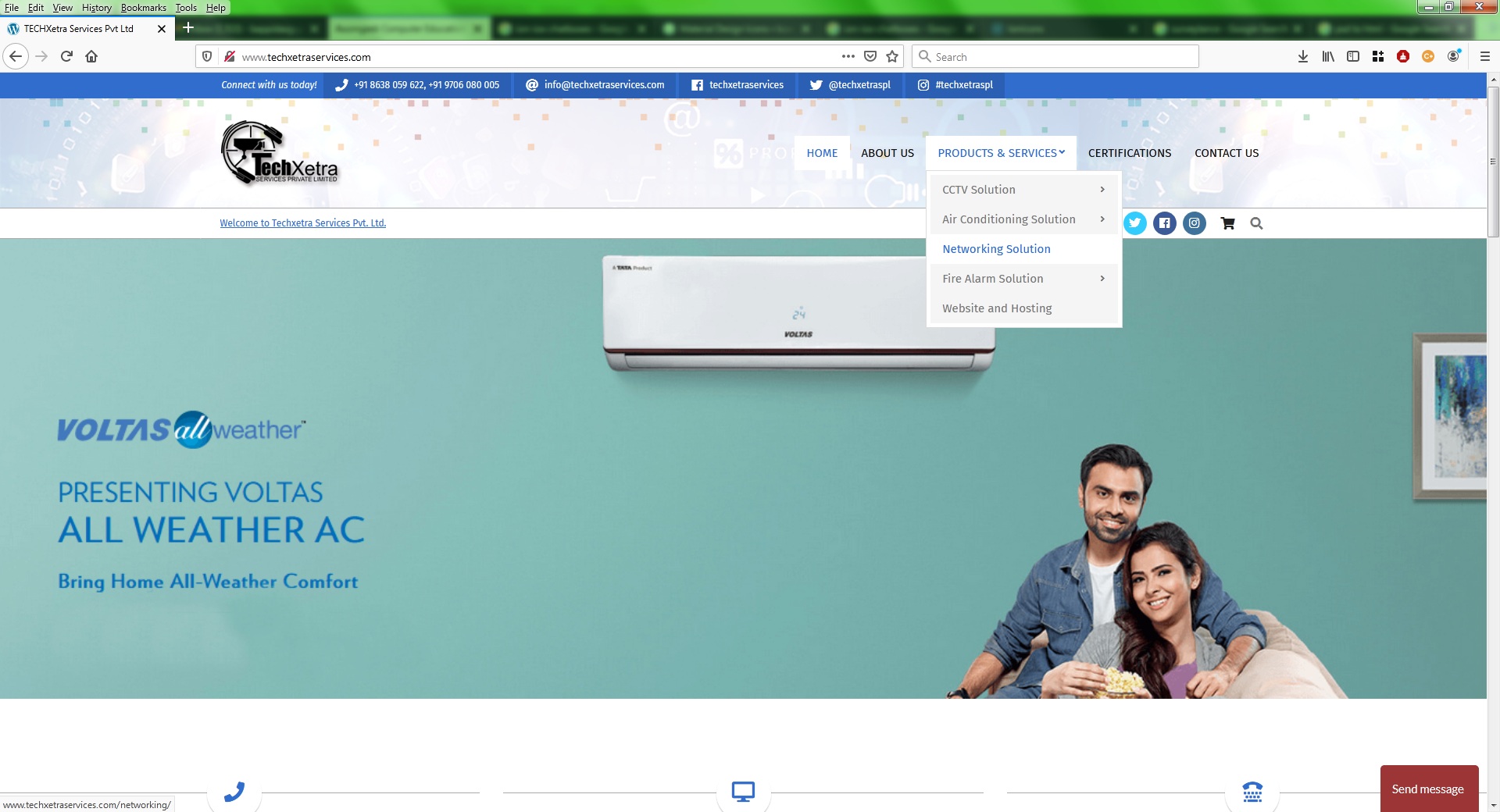Open tracking protection shield info
This screenshot has width=1500, height=812.
(207, 56)
